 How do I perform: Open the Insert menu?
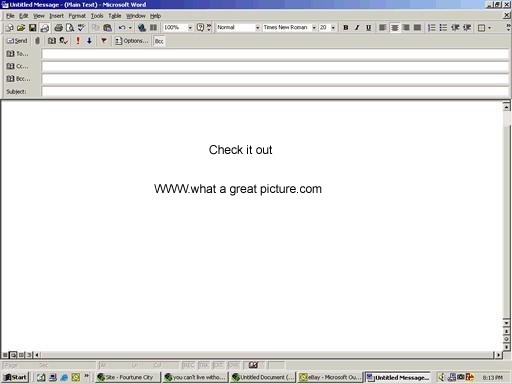coord(56,16)
